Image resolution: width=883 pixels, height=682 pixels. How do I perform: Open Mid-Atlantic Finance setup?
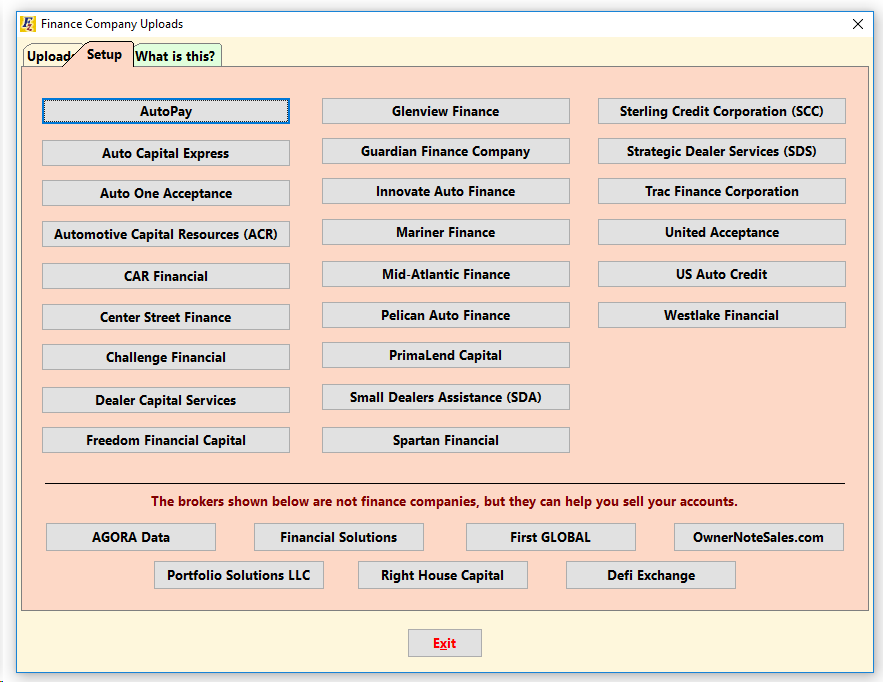click(x=446, y=274)
